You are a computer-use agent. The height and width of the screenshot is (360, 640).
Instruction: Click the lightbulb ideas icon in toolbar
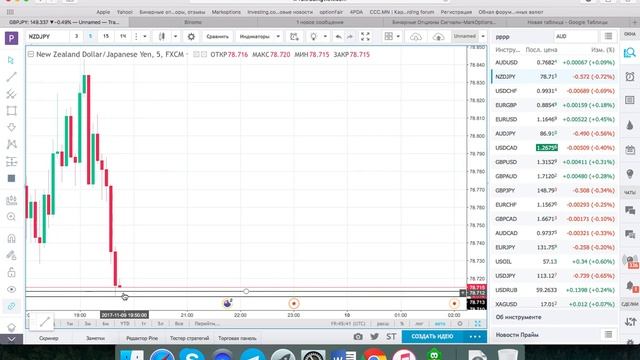click(313, 37)
